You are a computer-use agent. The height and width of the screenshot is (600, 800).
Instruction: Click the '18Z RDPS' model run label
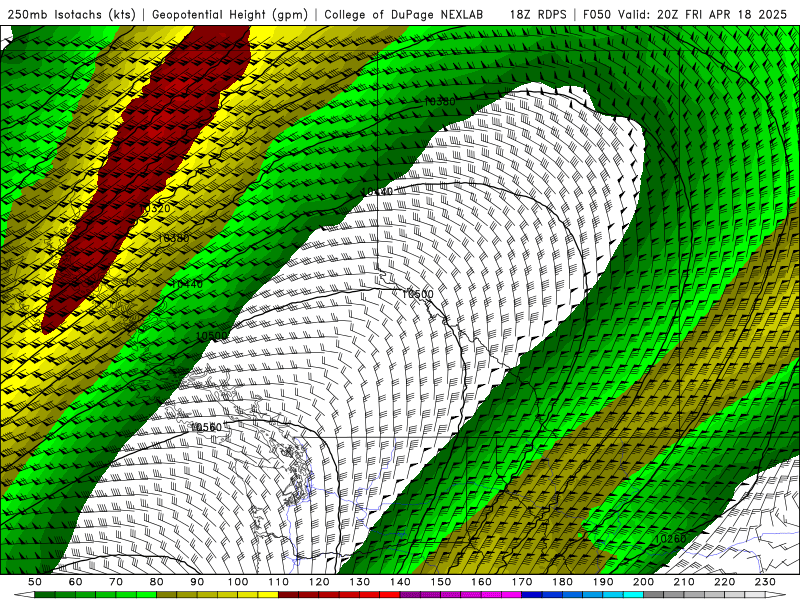point(538,14)
